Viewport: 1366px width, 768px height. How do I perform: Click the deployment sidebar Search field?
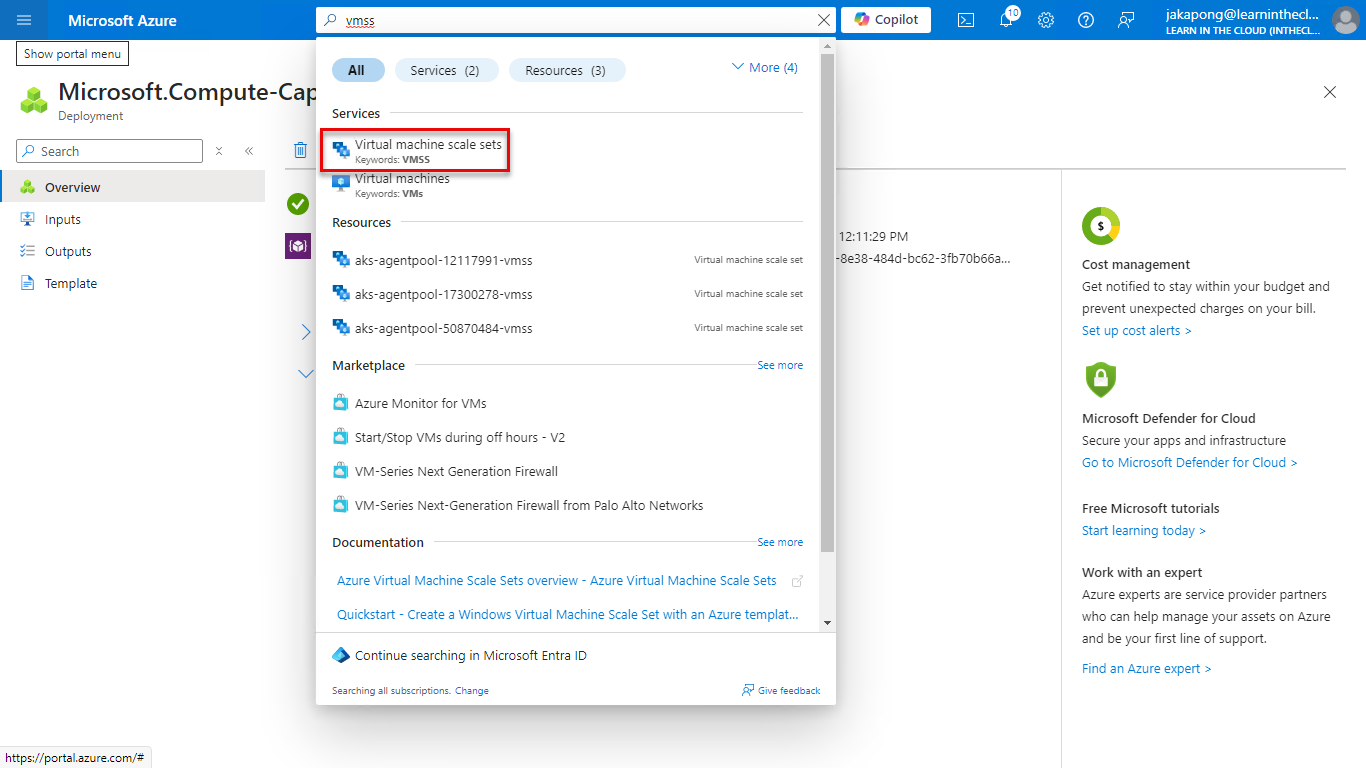[x=109, y=151]
